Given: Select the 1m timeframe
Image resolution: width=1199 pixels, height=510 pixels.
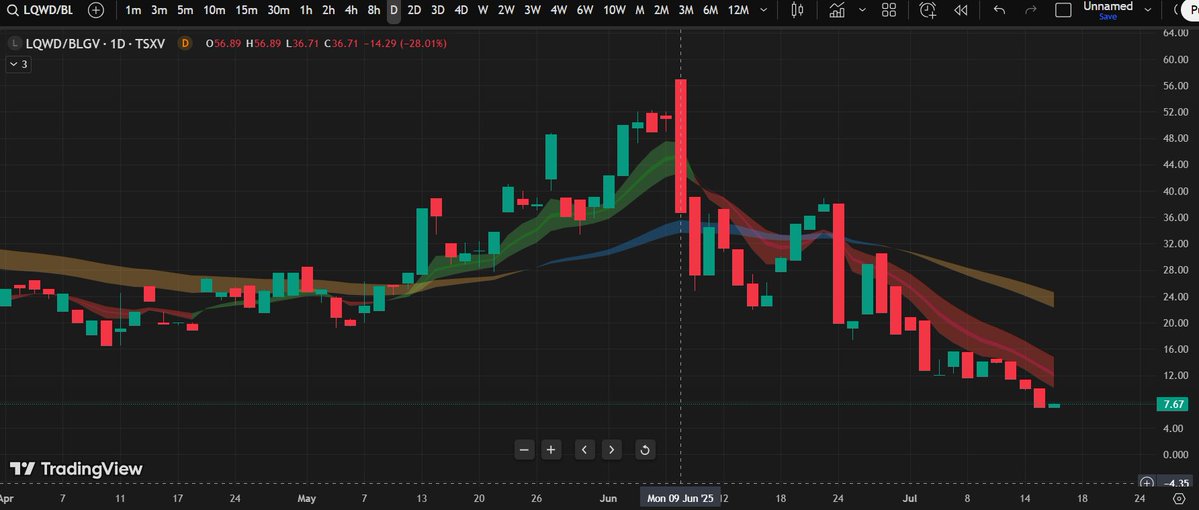Looking at the screenshot, I should 133,10.
